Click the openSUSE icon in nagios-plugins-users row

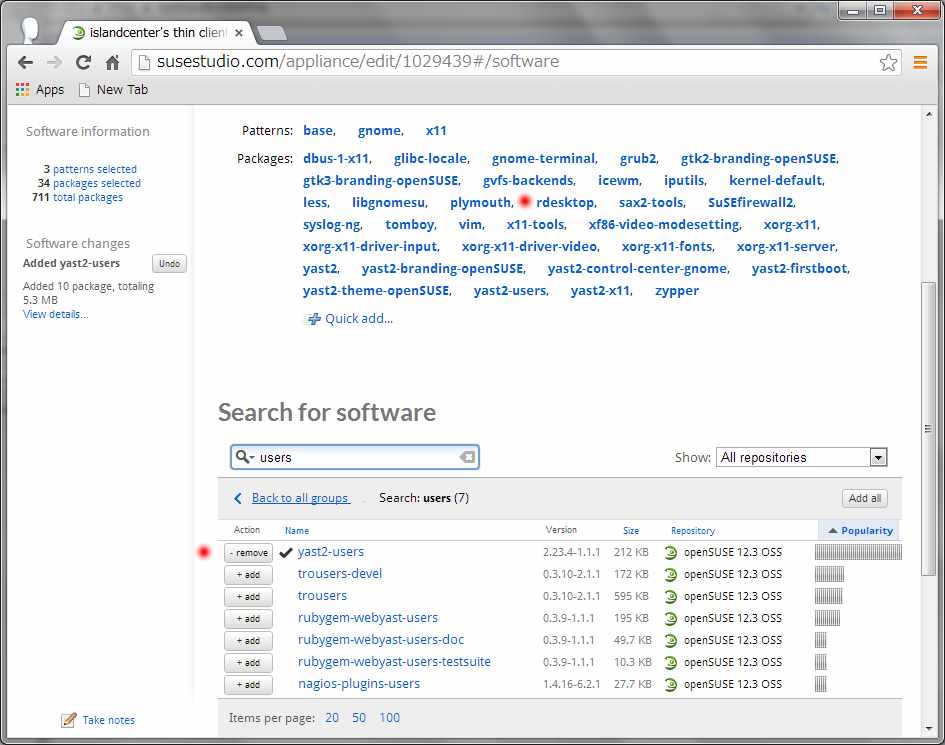[671, 685]
